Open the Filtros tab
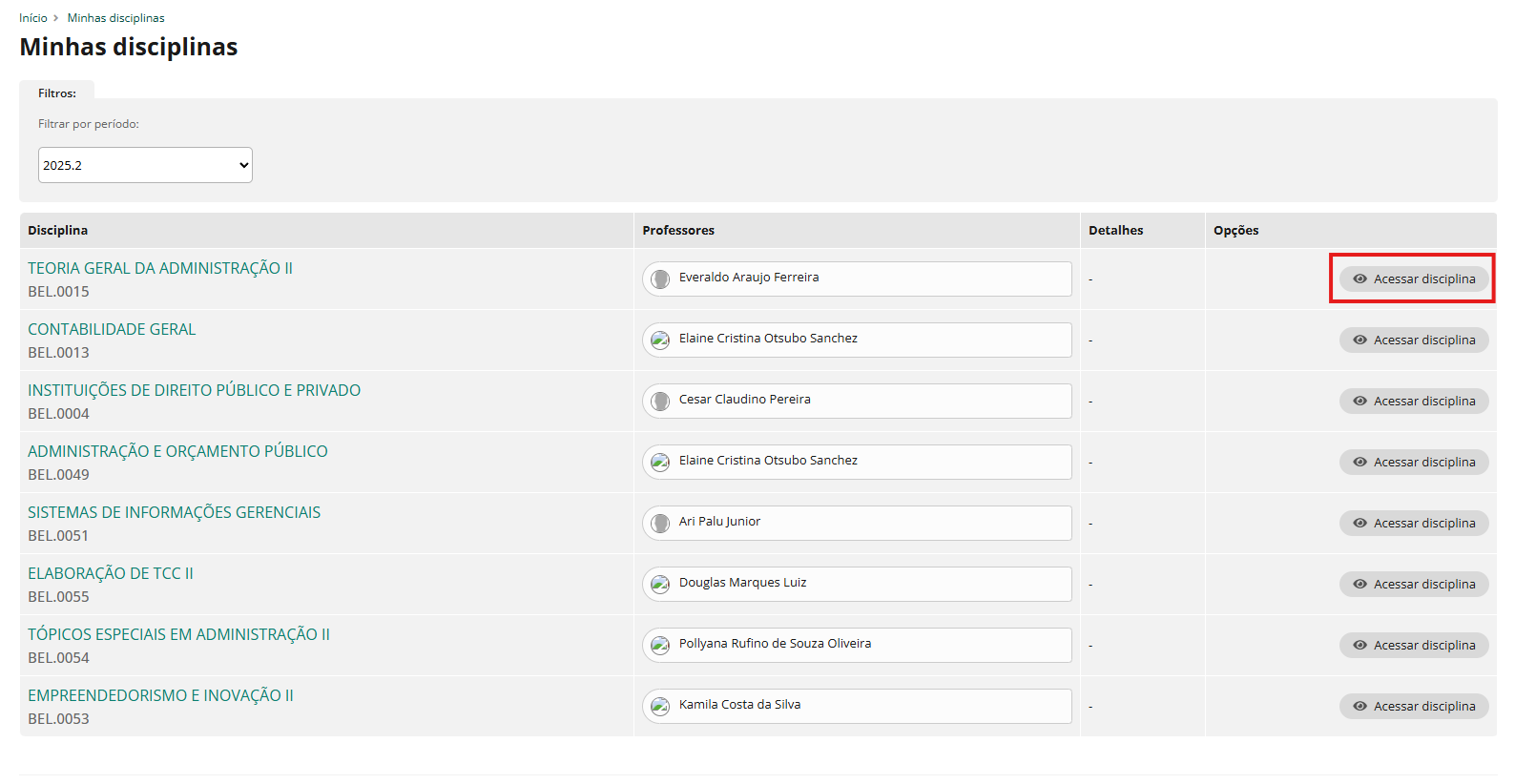Screen dimensions: 1515x784 tap(57, 93)
